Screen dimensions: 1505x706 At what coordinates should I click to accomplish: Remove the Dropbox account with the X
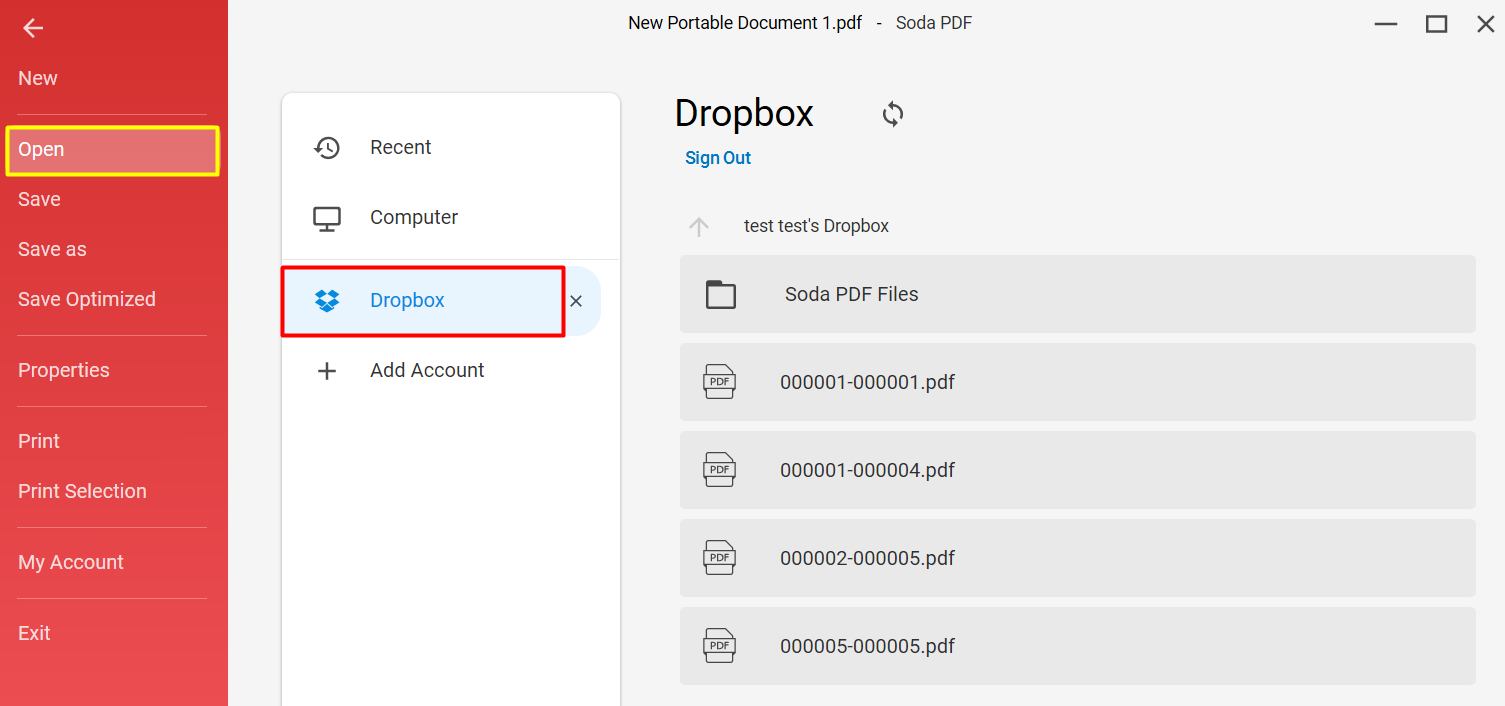(576, 301)
